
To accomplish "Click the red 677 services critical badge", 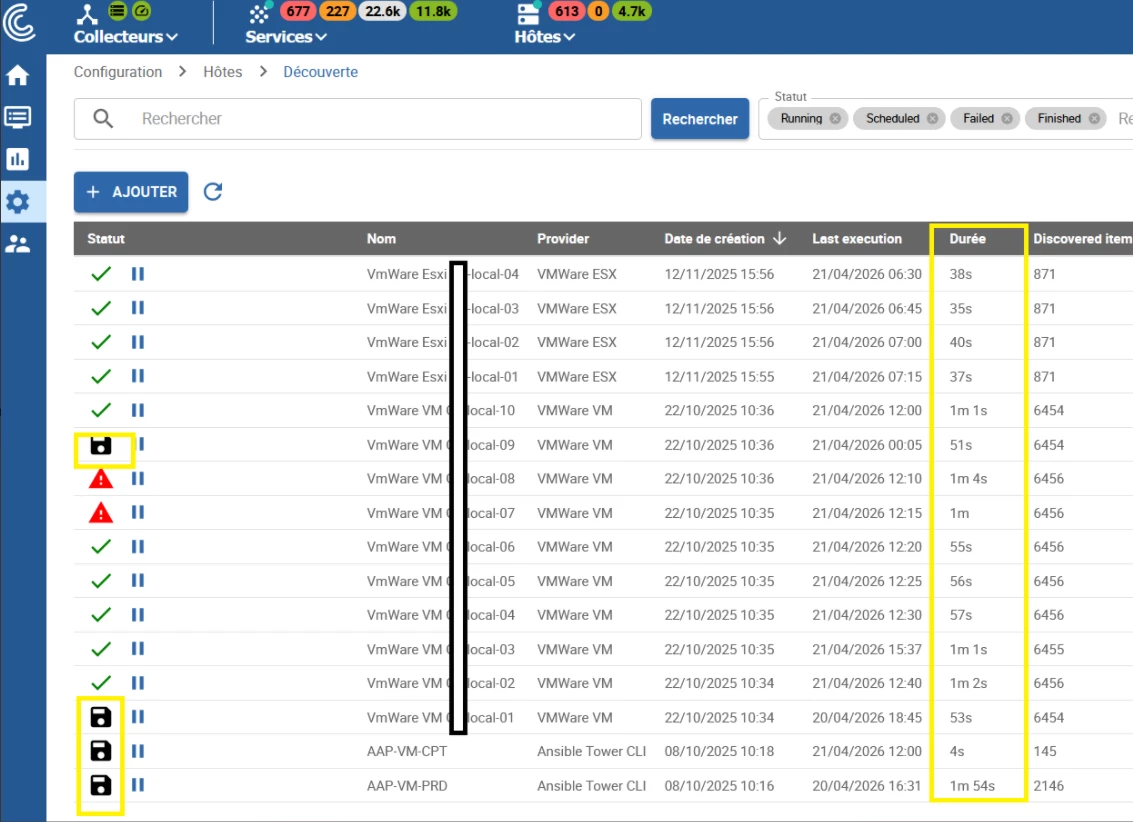I will (x=298, y=11).
